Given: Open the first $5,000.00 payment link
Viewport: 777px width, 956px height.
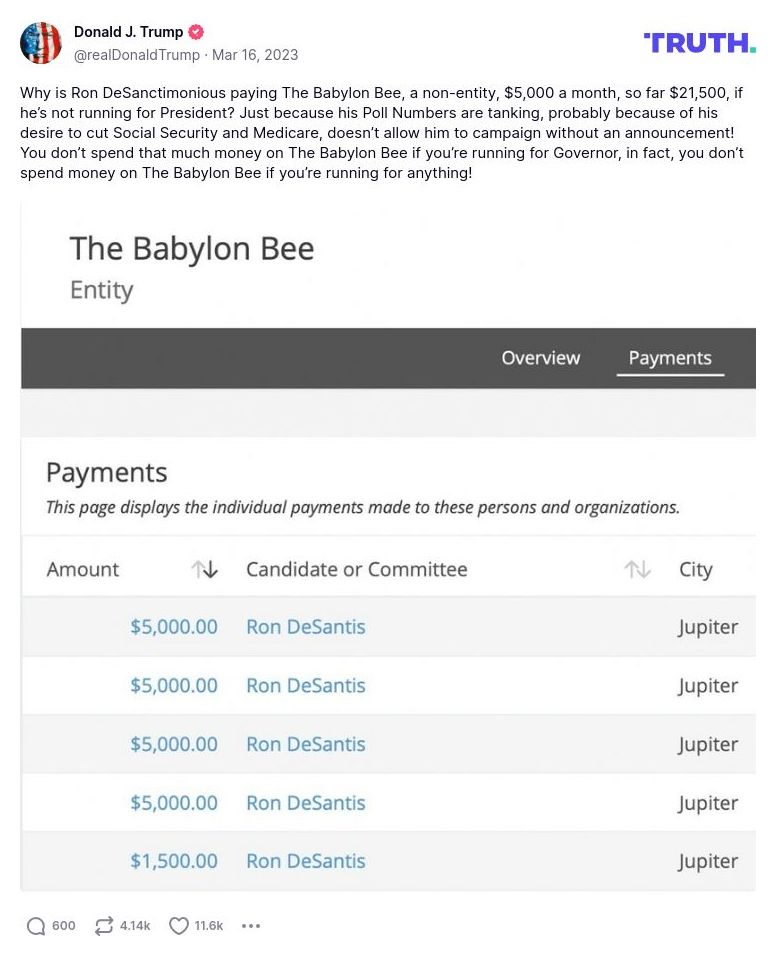Looking at the screenshot, I should 174,627.
